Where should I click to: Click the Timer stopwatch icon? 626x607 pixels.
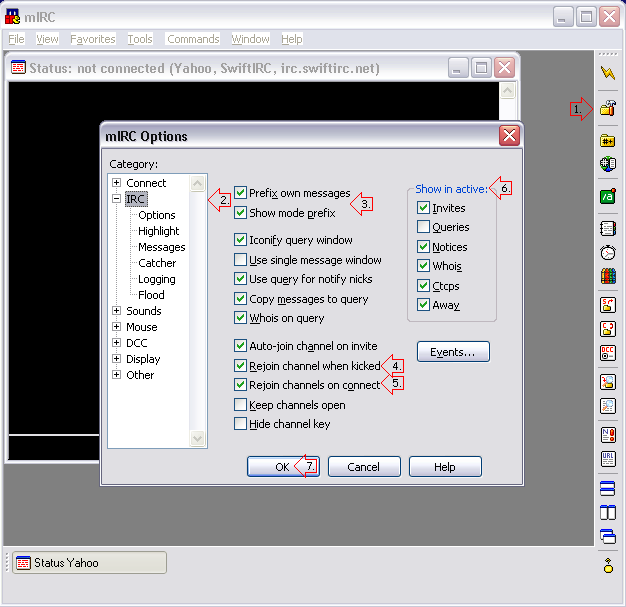point(608,252)
